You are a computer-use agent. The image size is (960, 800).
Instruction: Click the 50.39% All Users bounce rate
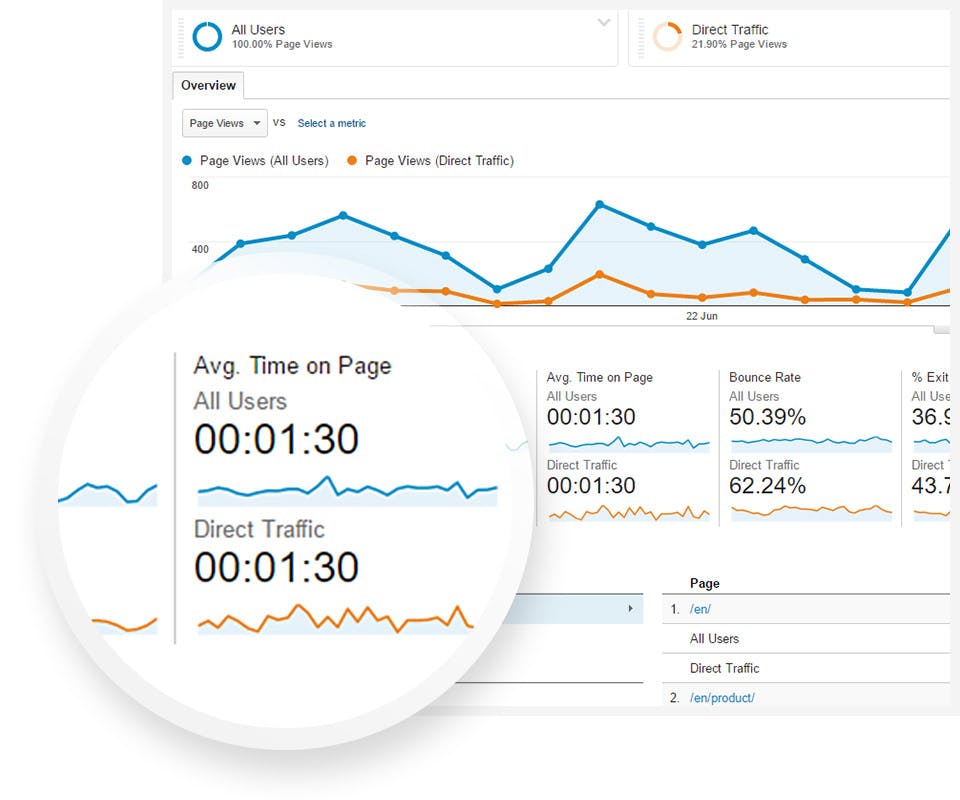pyautogui.click(x=767, y=417)
